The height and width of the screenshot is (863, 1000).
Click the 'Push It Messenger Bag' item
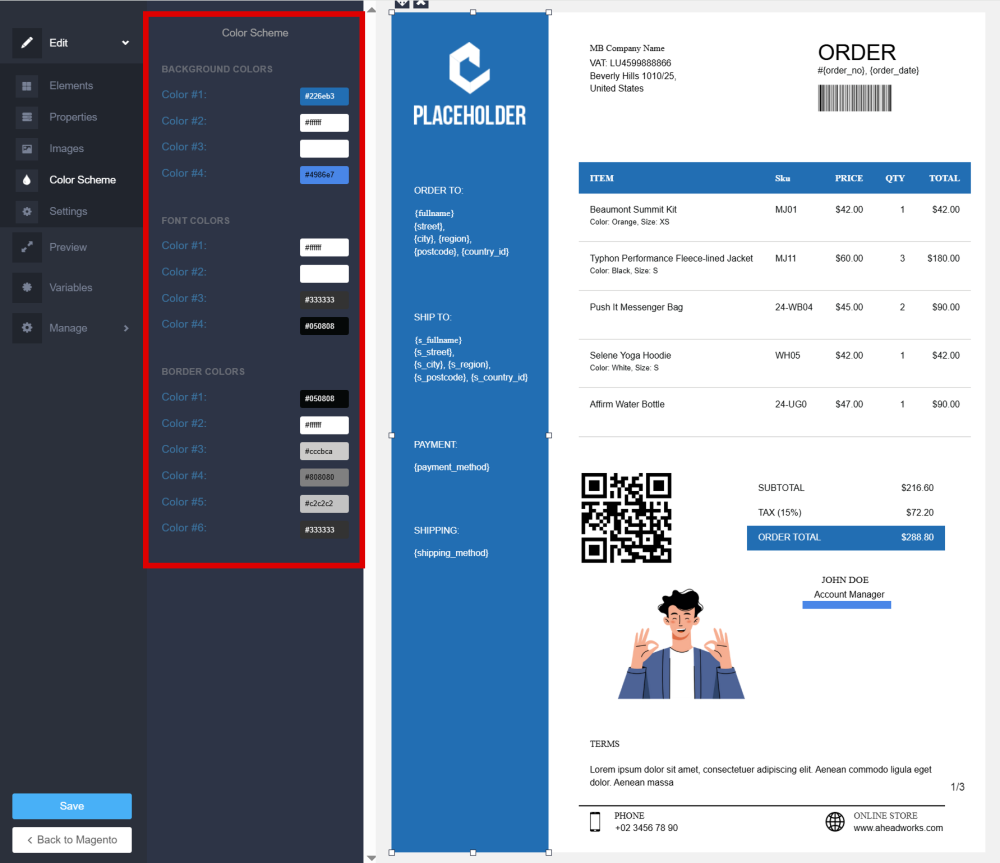pyautogui.click(x=636, y=307)
